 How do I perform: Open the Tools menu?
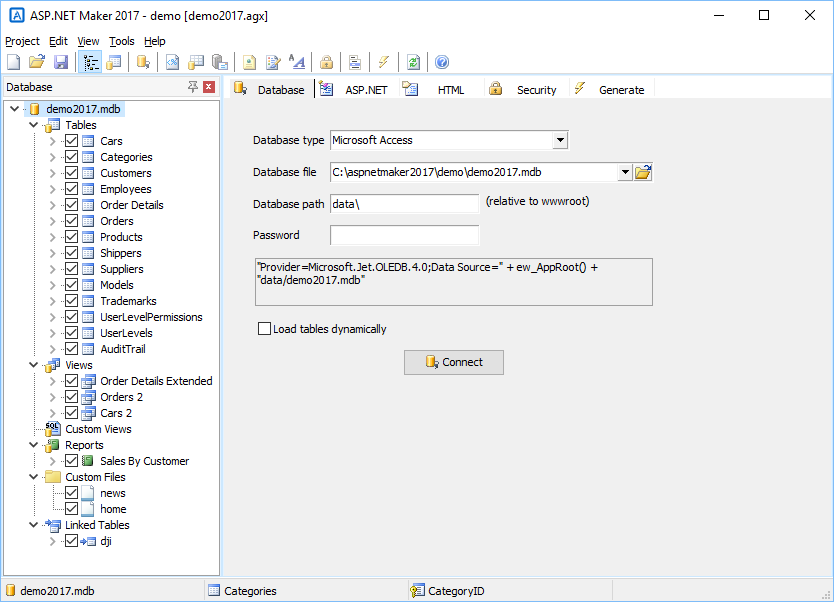click(x=122, y=41)
